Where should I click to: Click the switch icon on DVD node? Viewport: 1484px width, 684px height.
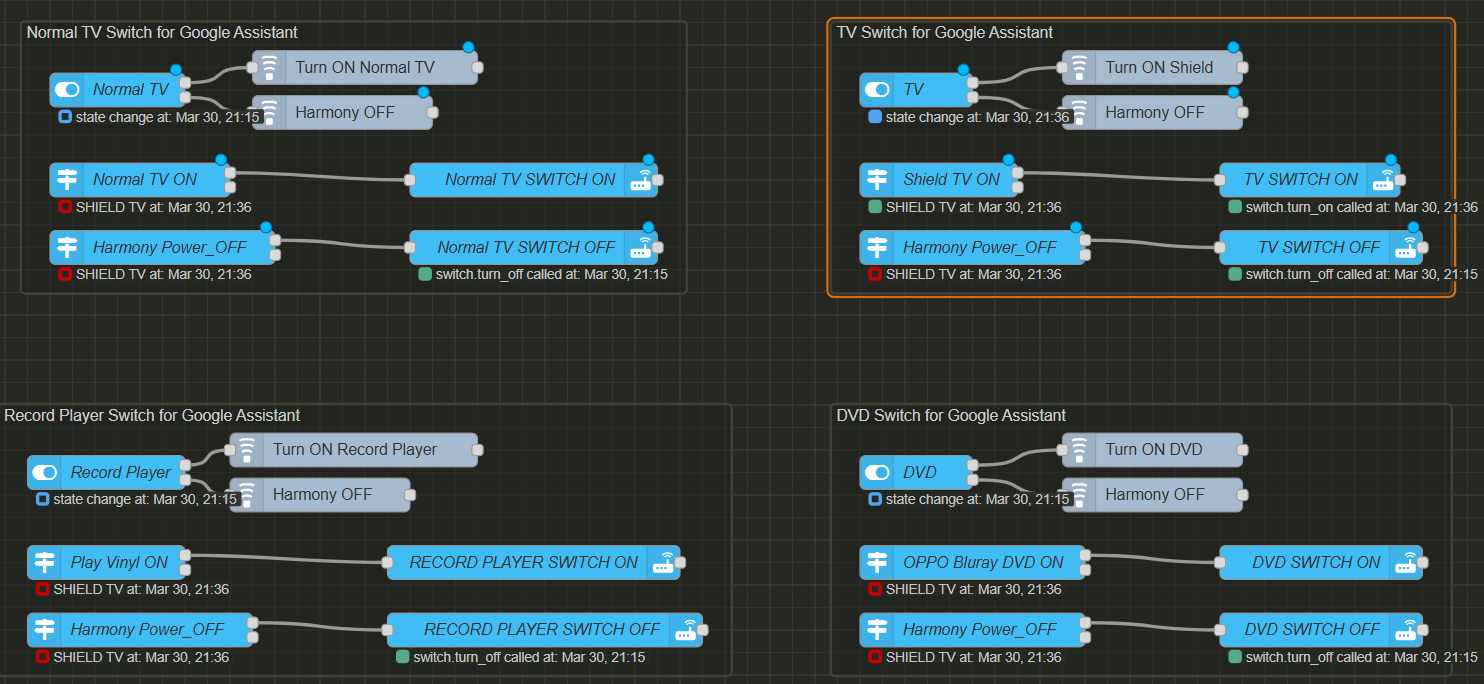tap(877, 473)
